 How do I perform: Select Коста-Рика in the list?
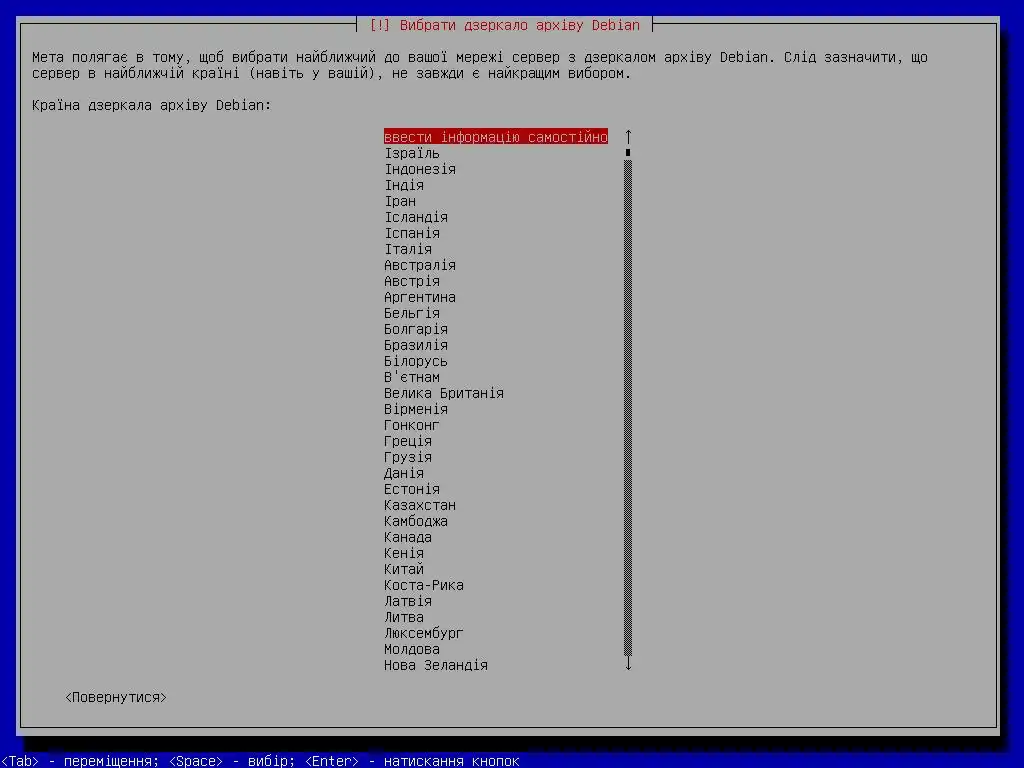click(x=424, y=584)
